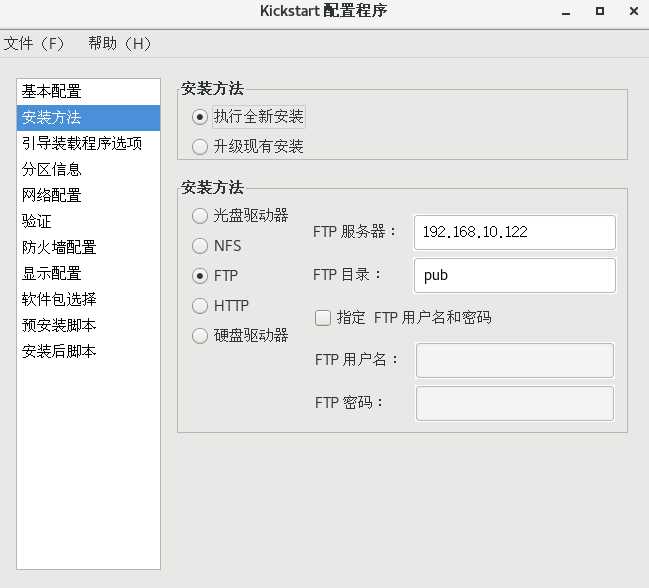
Task: Open 引导装载程序选项 section
Action: (88, 144)
